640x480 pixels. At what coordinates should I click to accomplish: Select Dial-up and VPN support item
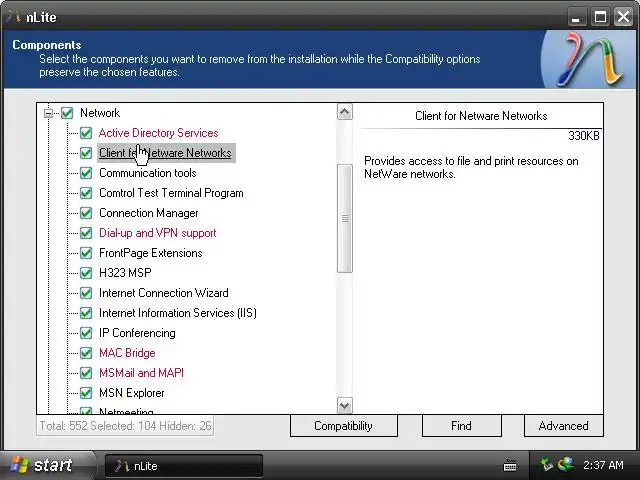pos(158,233)
